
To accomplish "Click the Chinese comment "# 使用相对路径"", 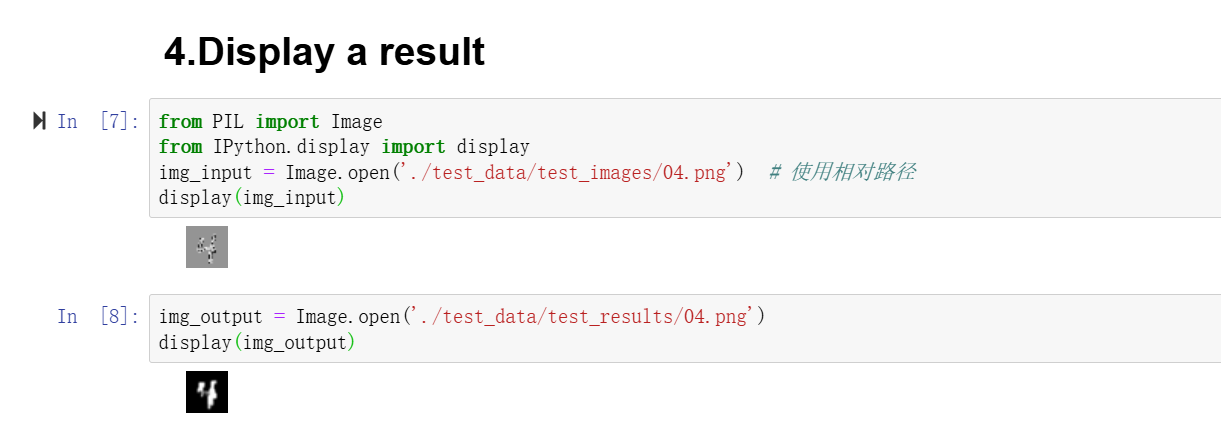I will (x=842, y=172).
